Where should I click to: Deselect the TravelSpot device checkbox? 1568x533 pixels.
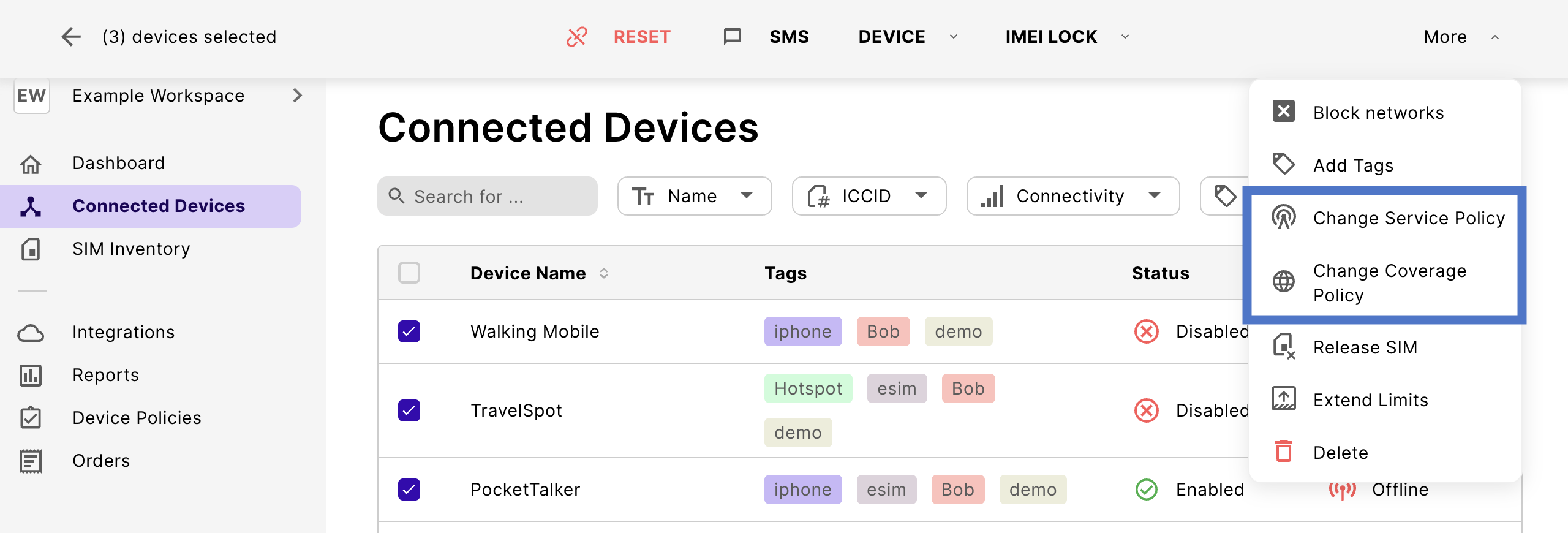click(x=409, y=410)
